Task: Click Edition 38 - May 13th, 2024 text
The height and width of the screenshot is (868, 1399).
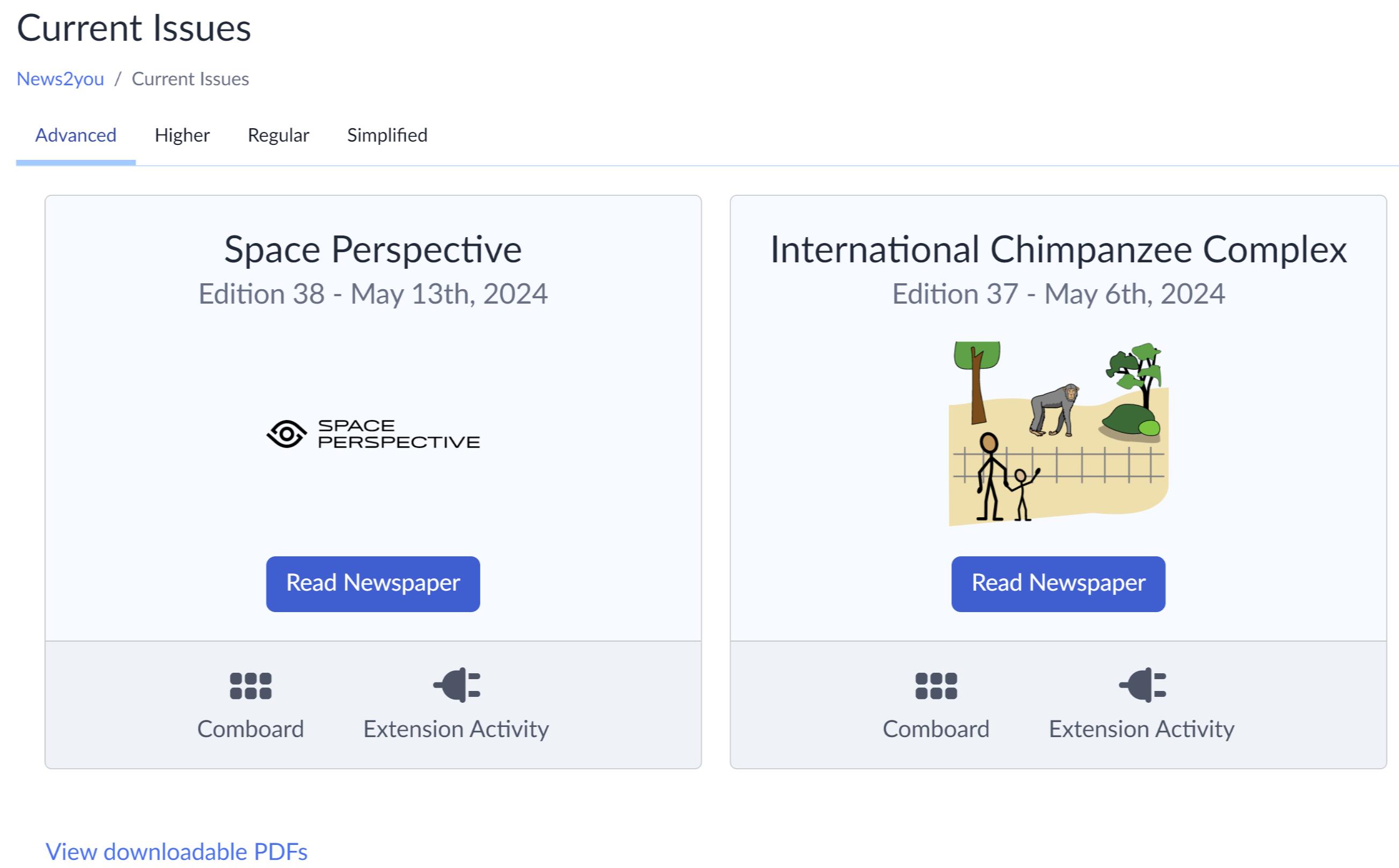Action: [373, 294]
